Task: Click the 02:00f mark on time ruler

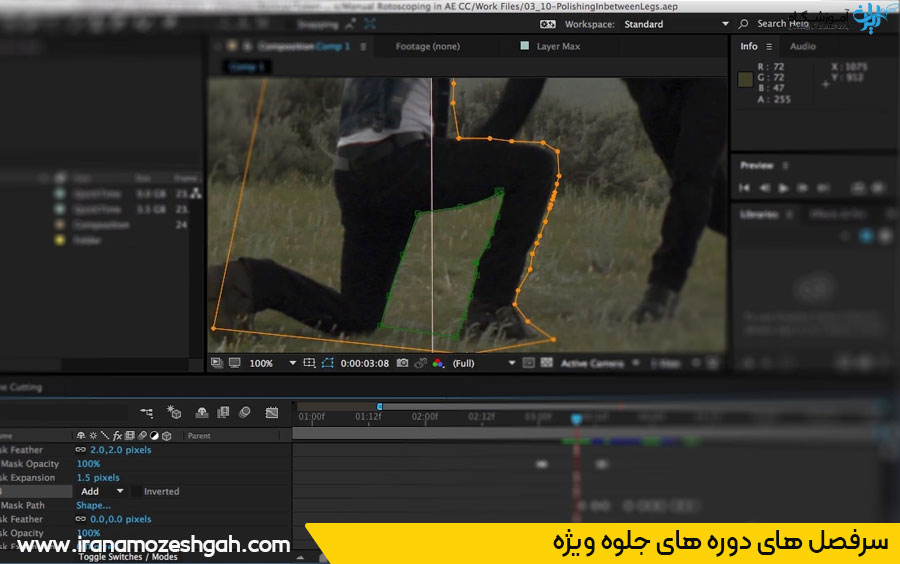Action: point(425,417)
